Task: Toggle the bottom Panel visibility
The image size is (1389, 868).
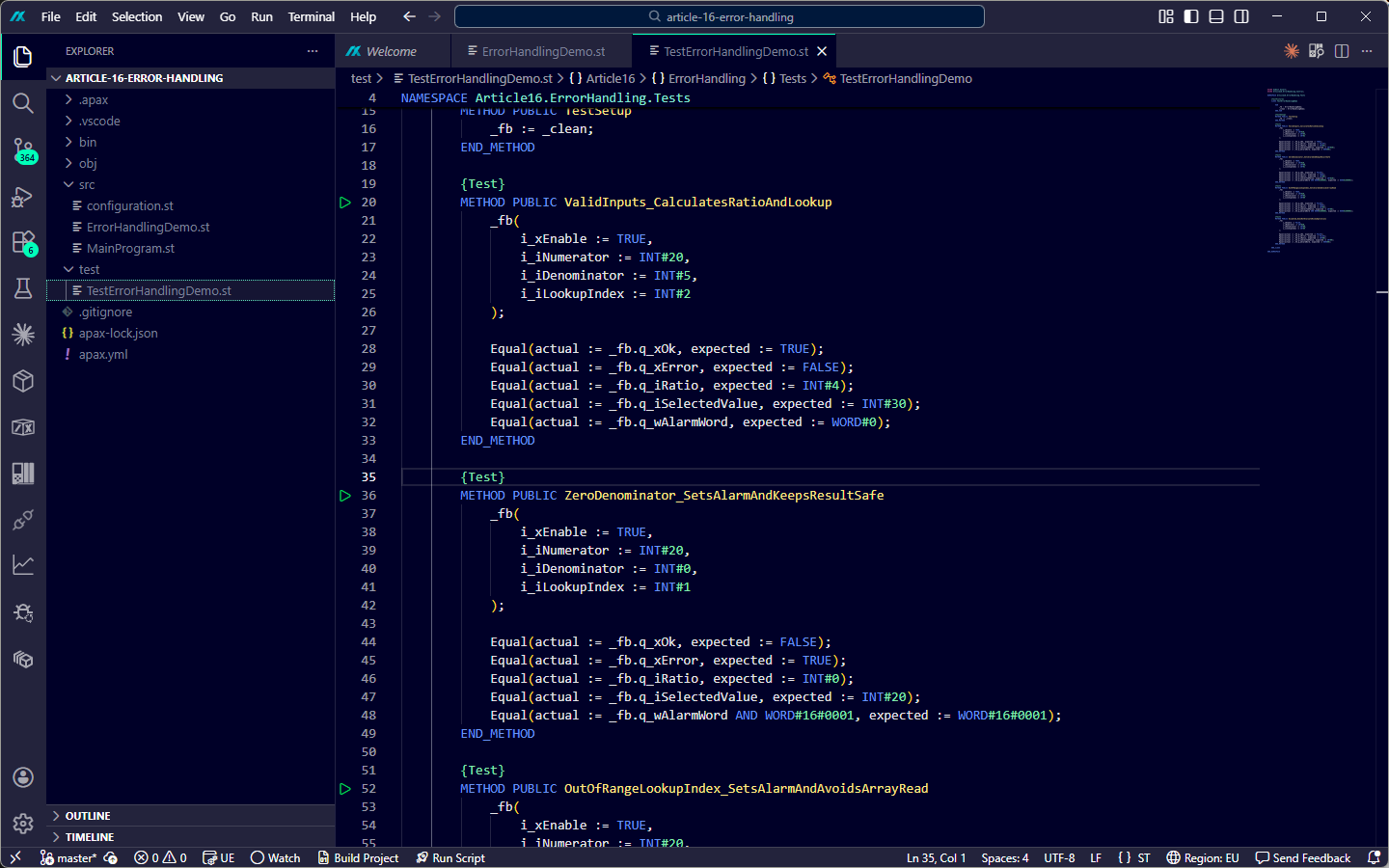Action: click(1216, 16)
